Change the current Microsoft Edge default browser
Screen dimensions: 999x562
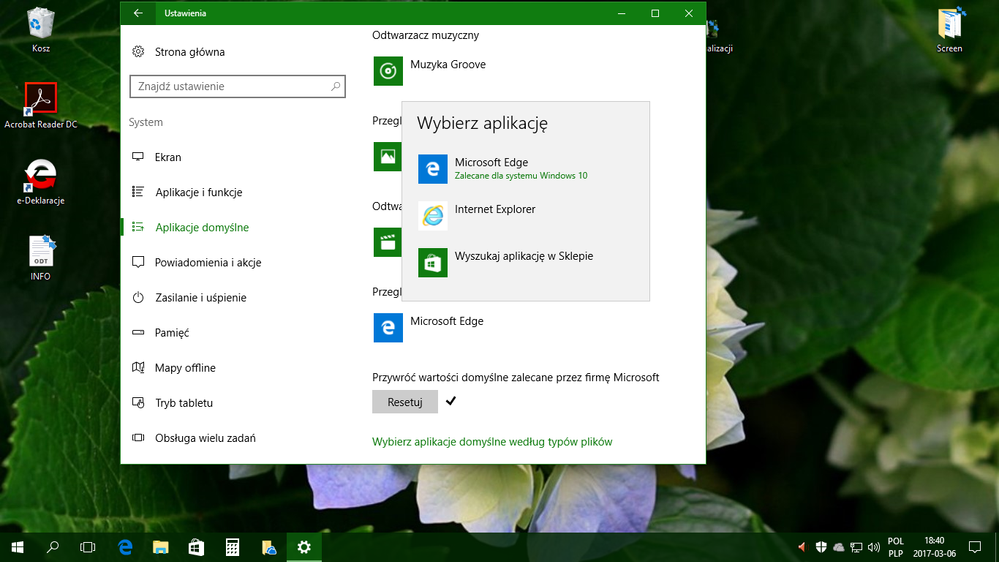pyautogui.click(x=428, y=327)
